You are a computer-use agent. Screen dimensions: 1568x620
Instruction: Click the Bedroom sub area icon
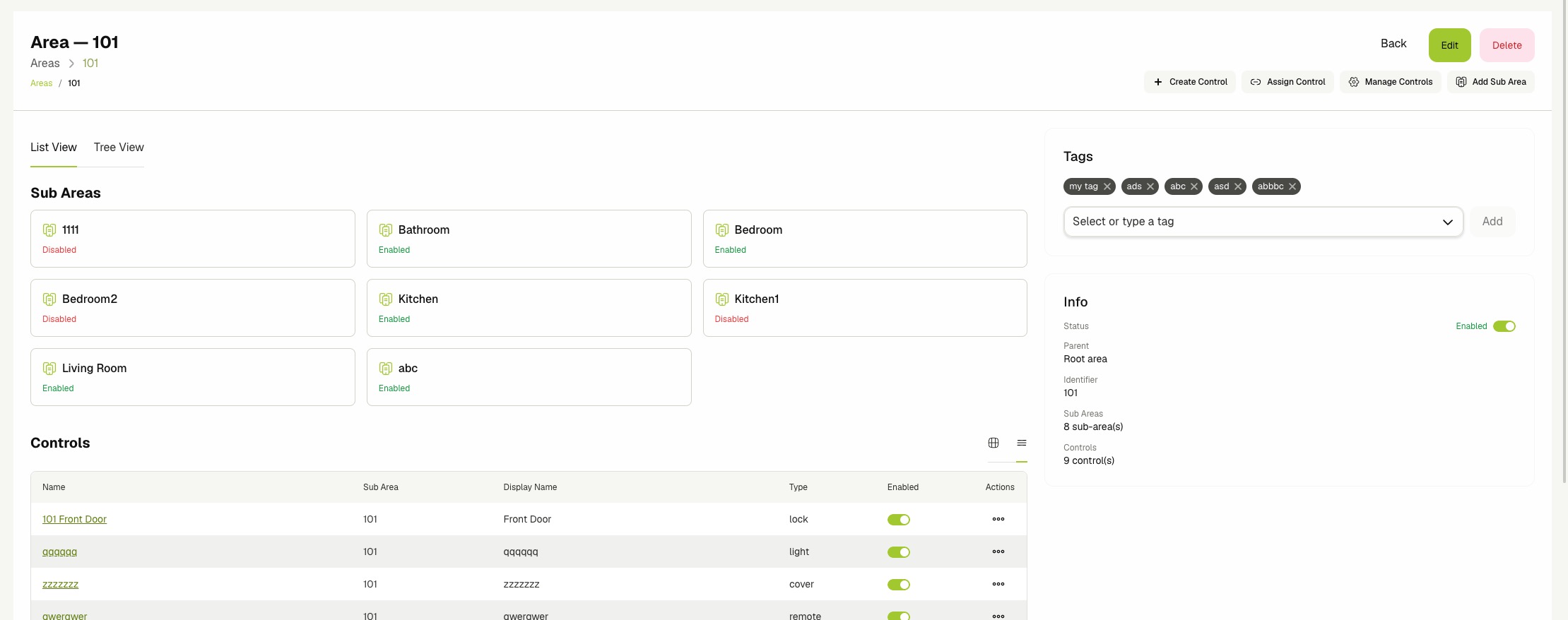coord(722,230)
